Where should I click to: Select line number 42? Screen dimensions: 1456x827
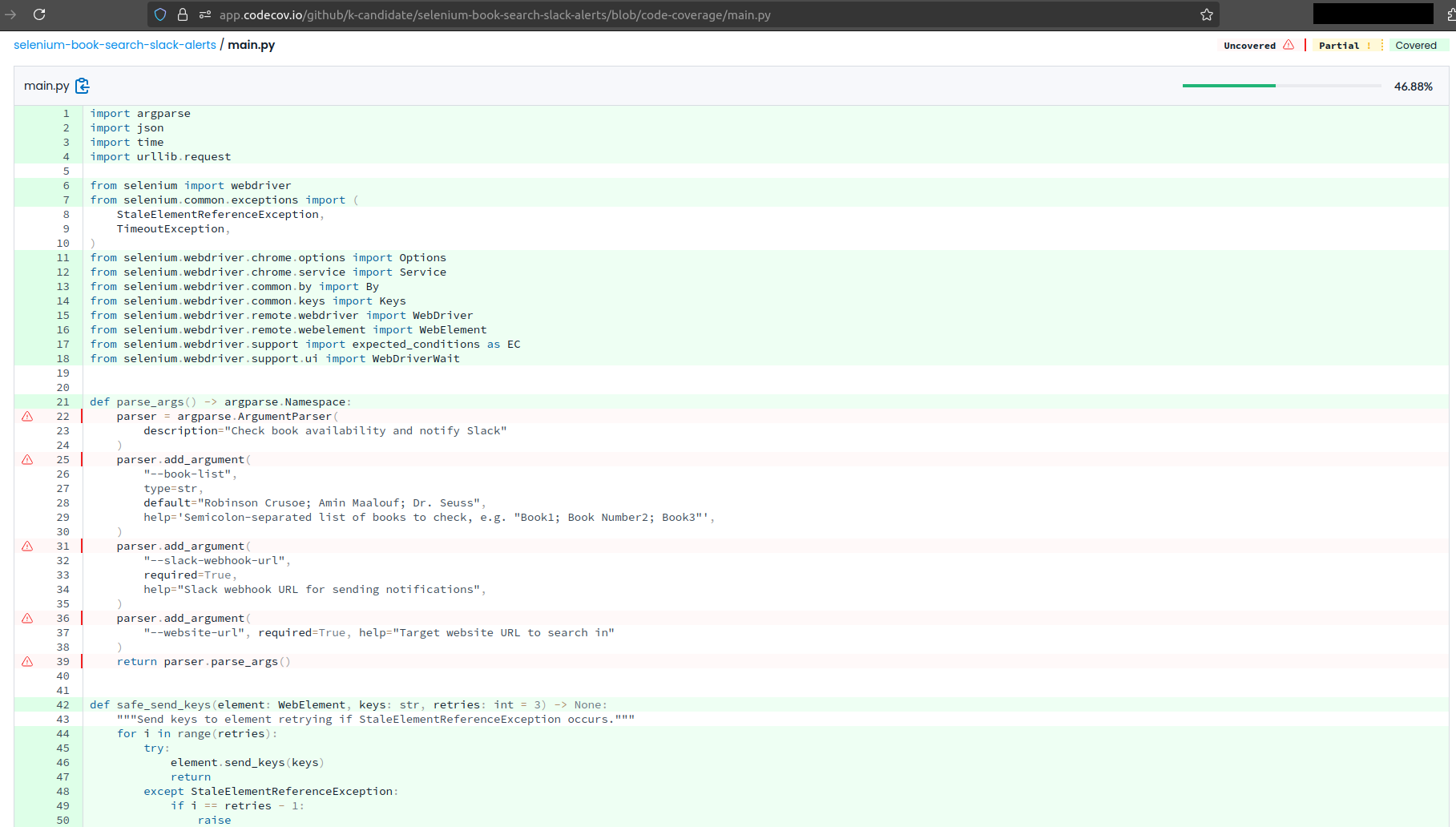click(x=63, y=705)
